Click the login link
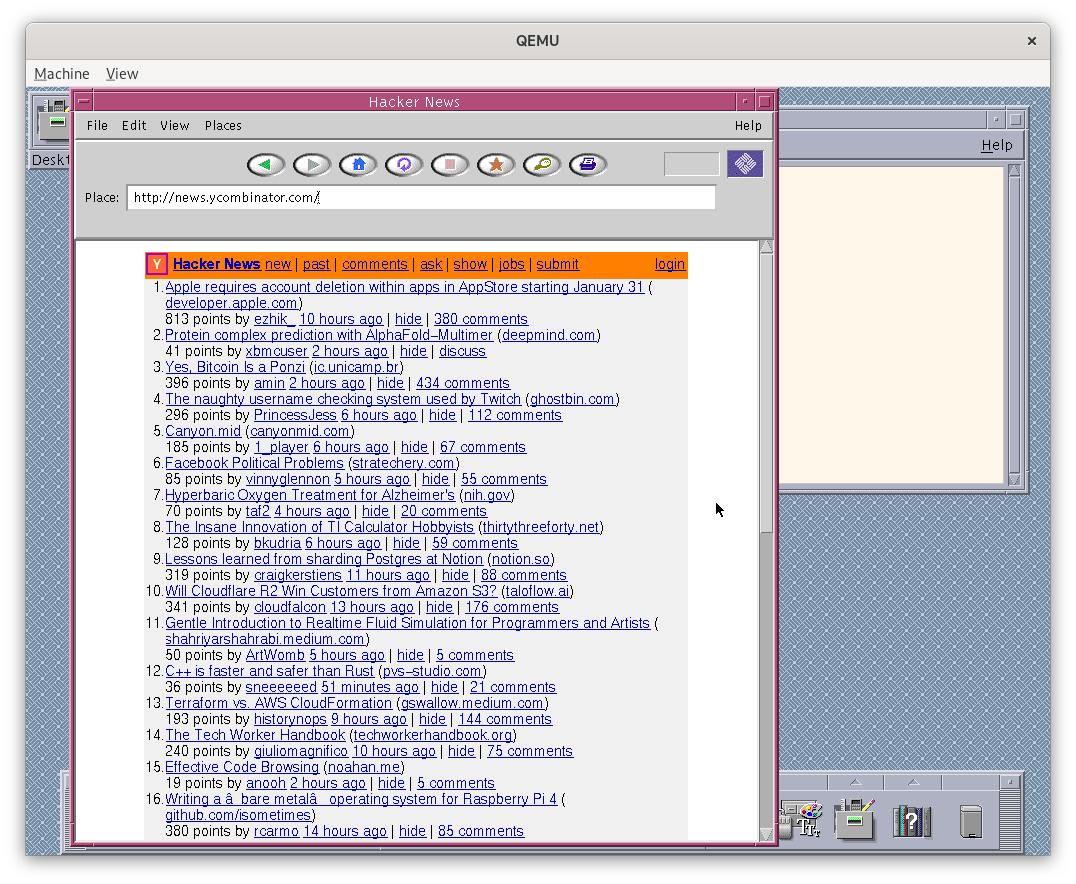1076x884 pixels. [670, 264]
